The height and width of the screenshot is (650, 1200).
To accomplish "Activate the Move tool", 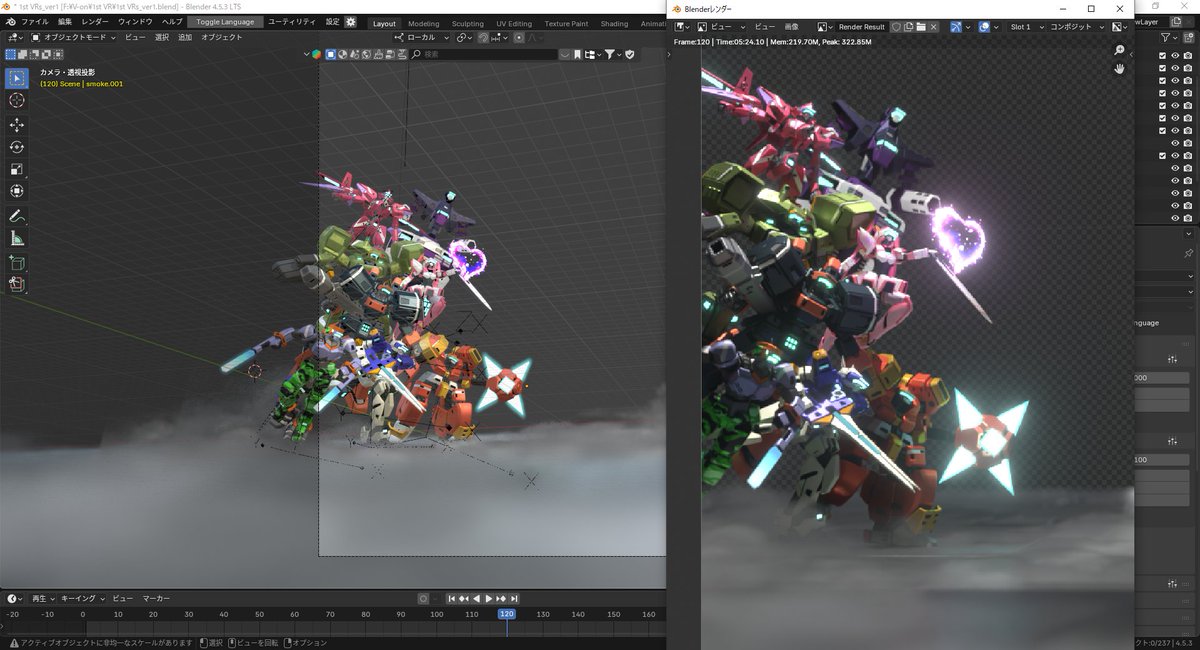I will [x=16, y=125].
